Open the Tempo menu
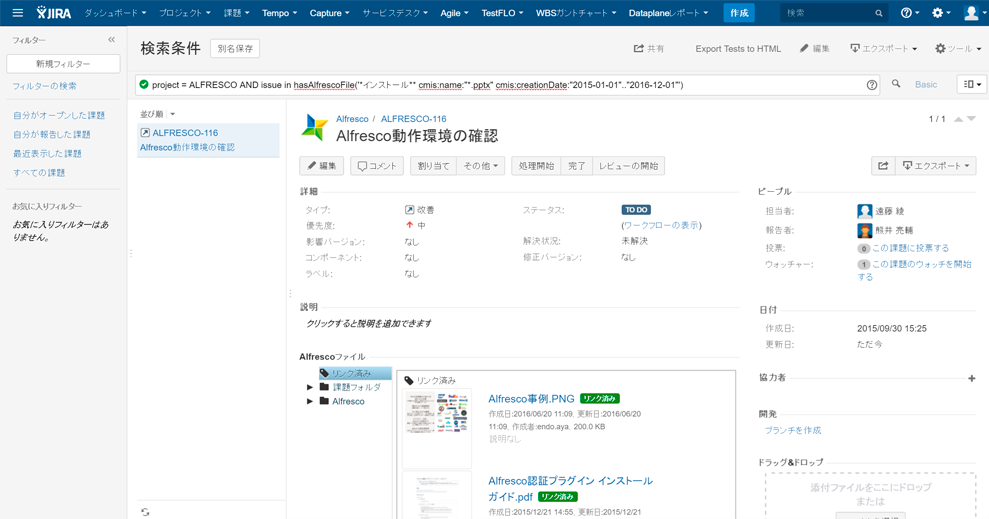 pos(279,13)
